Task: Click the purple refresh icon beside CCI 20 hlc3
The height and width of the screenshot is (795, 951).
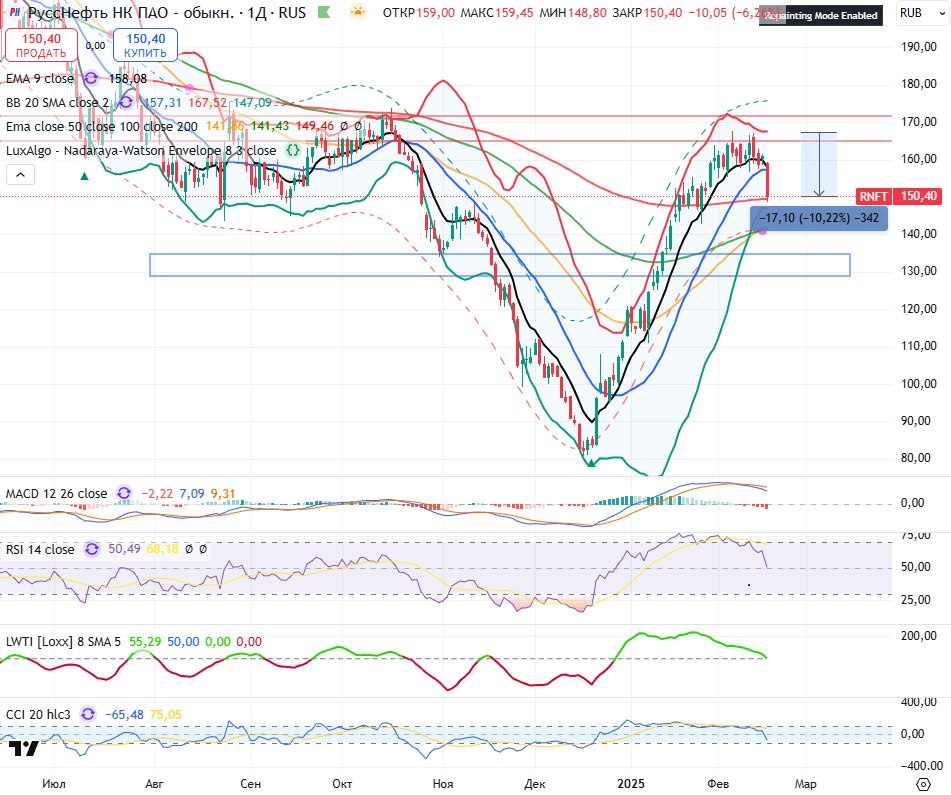Action: coord(88,714)
